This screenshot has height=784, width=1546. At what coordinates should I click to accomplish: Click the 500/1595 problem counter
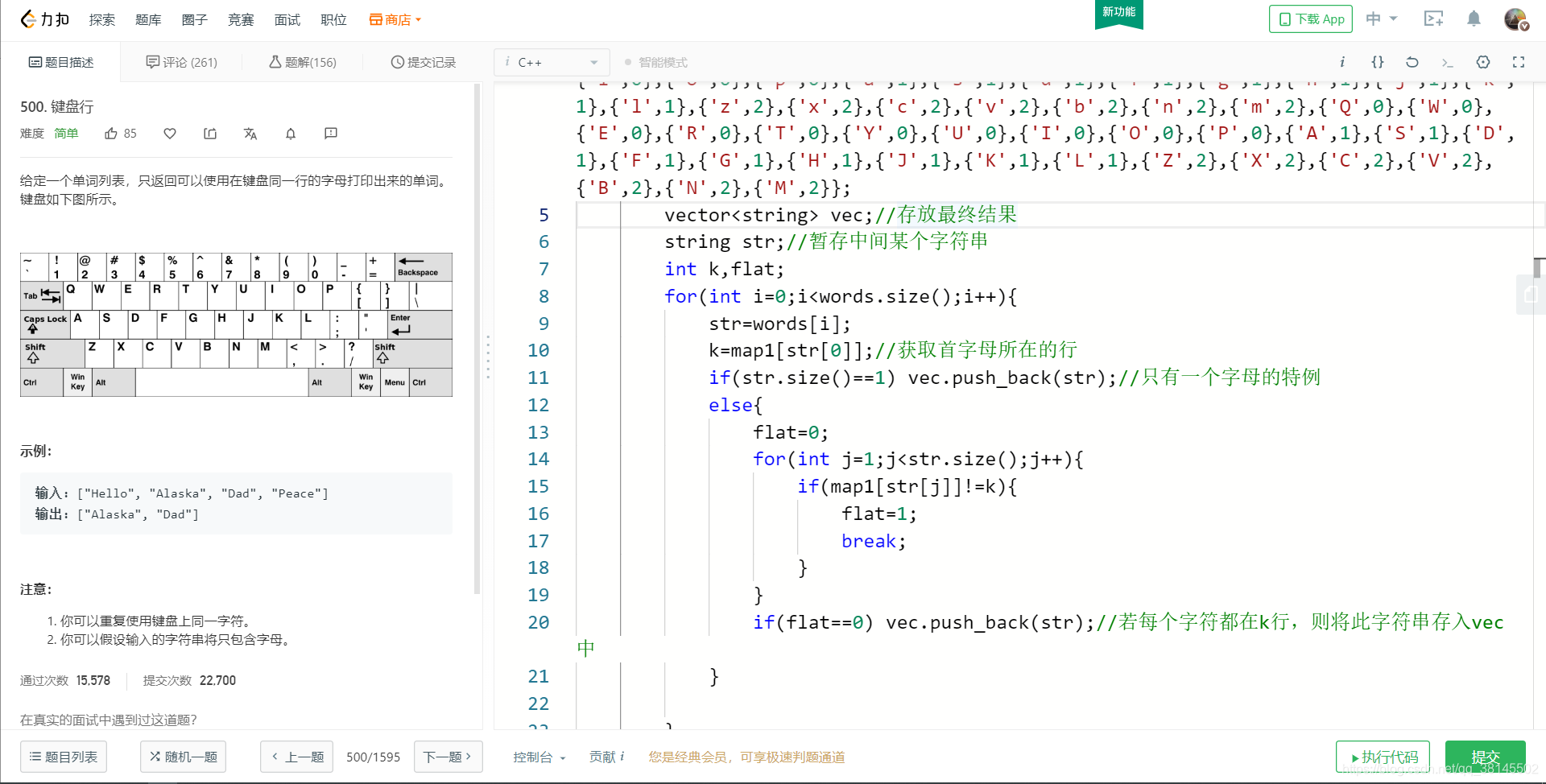click(x=373, y=757)
